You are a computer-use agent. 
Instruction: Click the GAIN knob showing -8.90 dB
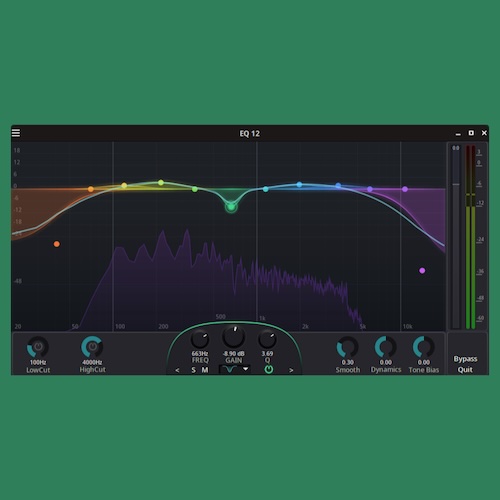(233, 336)
